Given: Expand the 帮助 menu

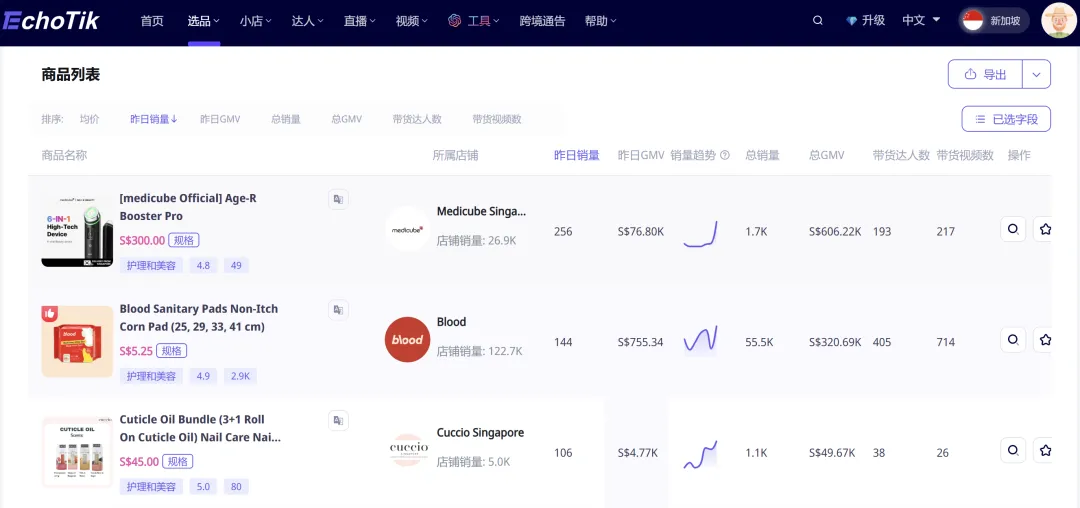Looking at the screenshot, I should tap(601, 21).
